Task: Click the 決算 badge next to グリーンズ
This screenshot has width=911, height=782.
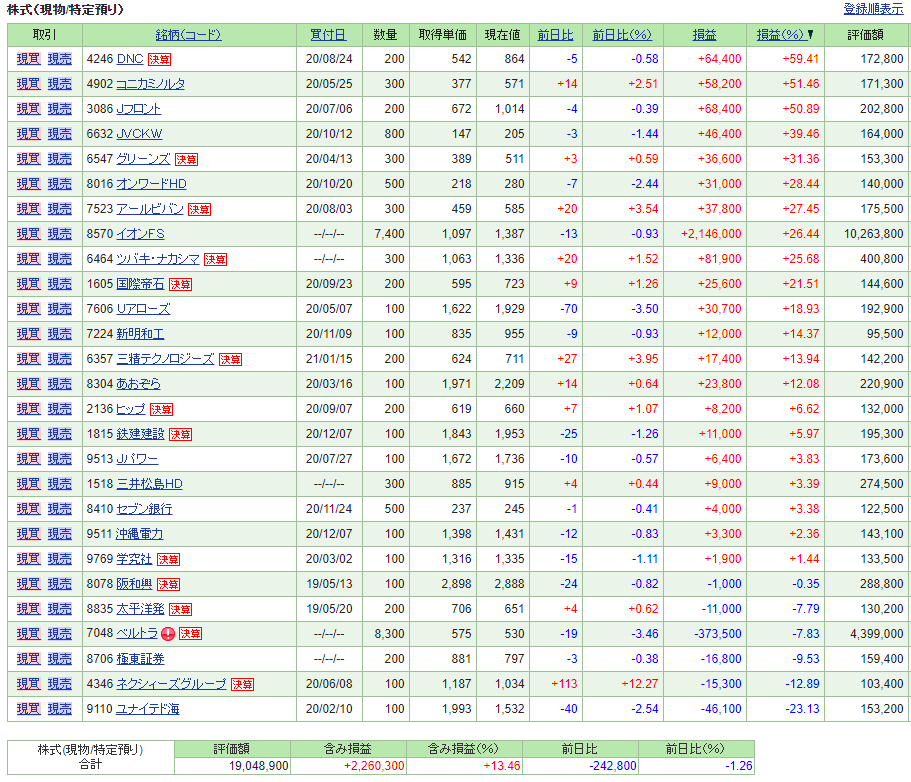Action: pos(186,159)
